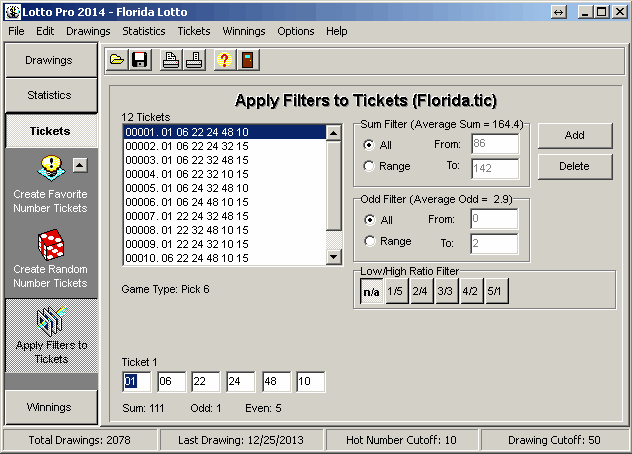Toggle the n/a Low/High ratio button
The width and height of the screenshot is (632, 454).
click(371, 291)
